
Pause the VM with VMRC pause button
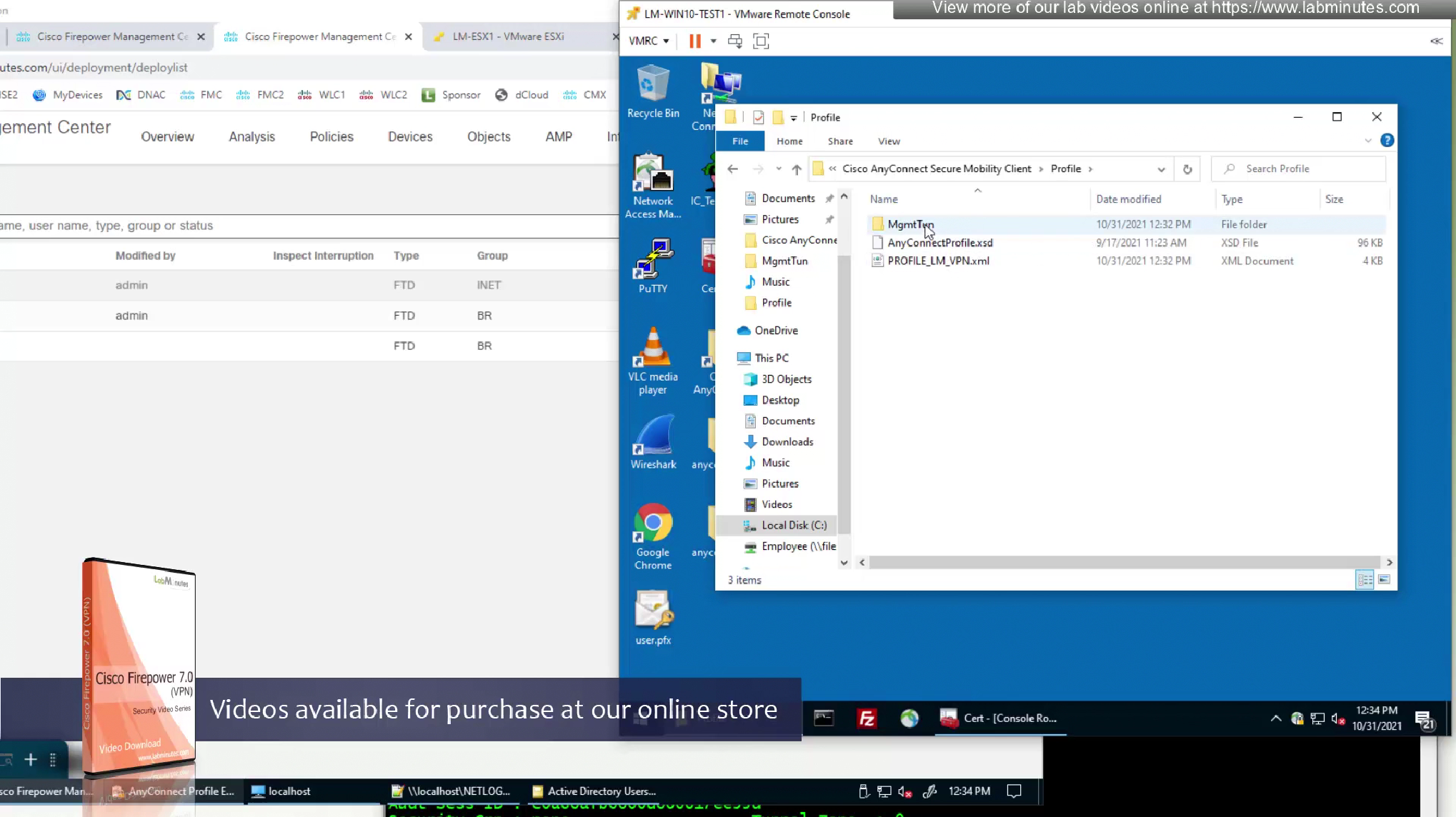coord(694,41)
